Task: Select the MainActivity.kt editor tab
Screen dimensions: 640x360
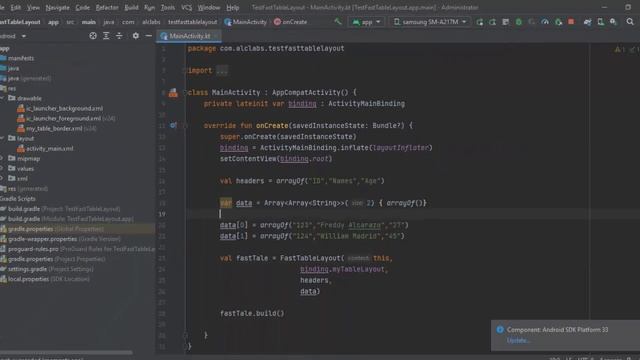Action: 190,36
